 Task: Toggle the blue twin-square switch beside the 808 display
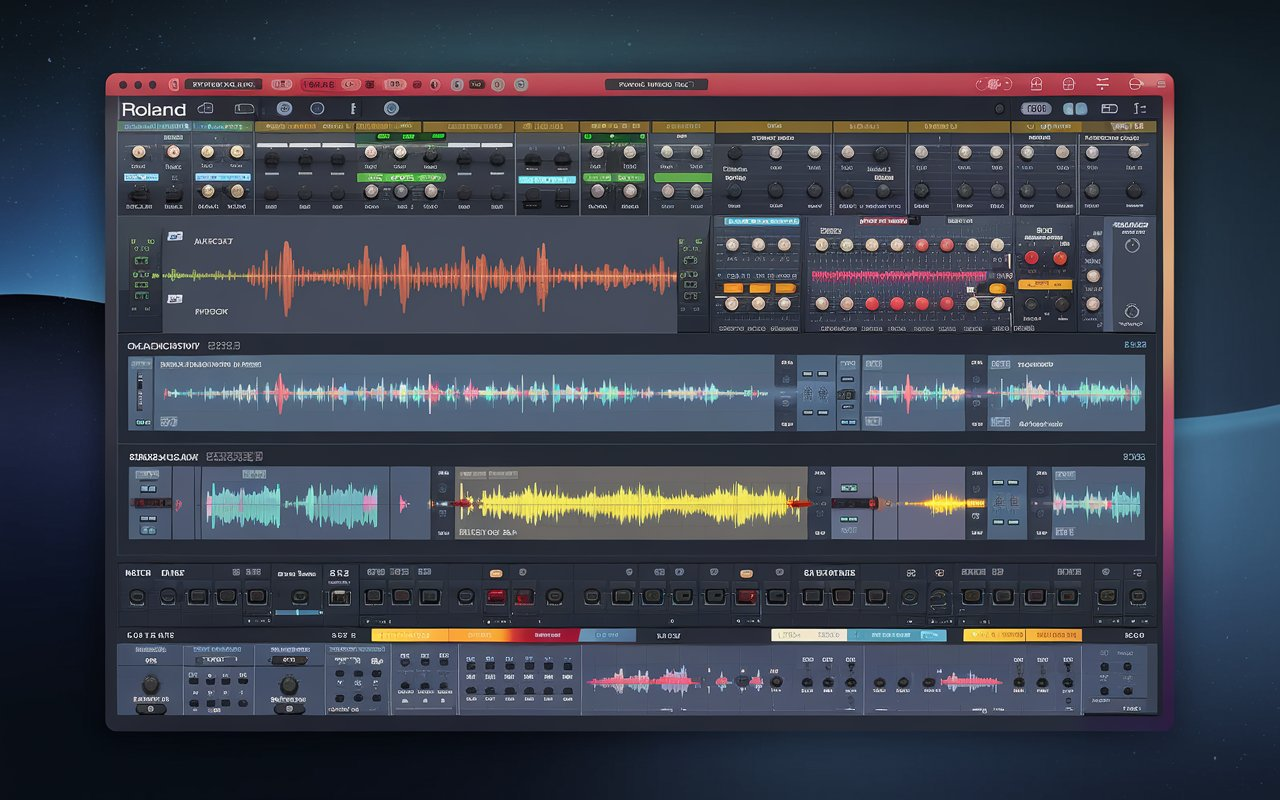(x=1075, y=108)
